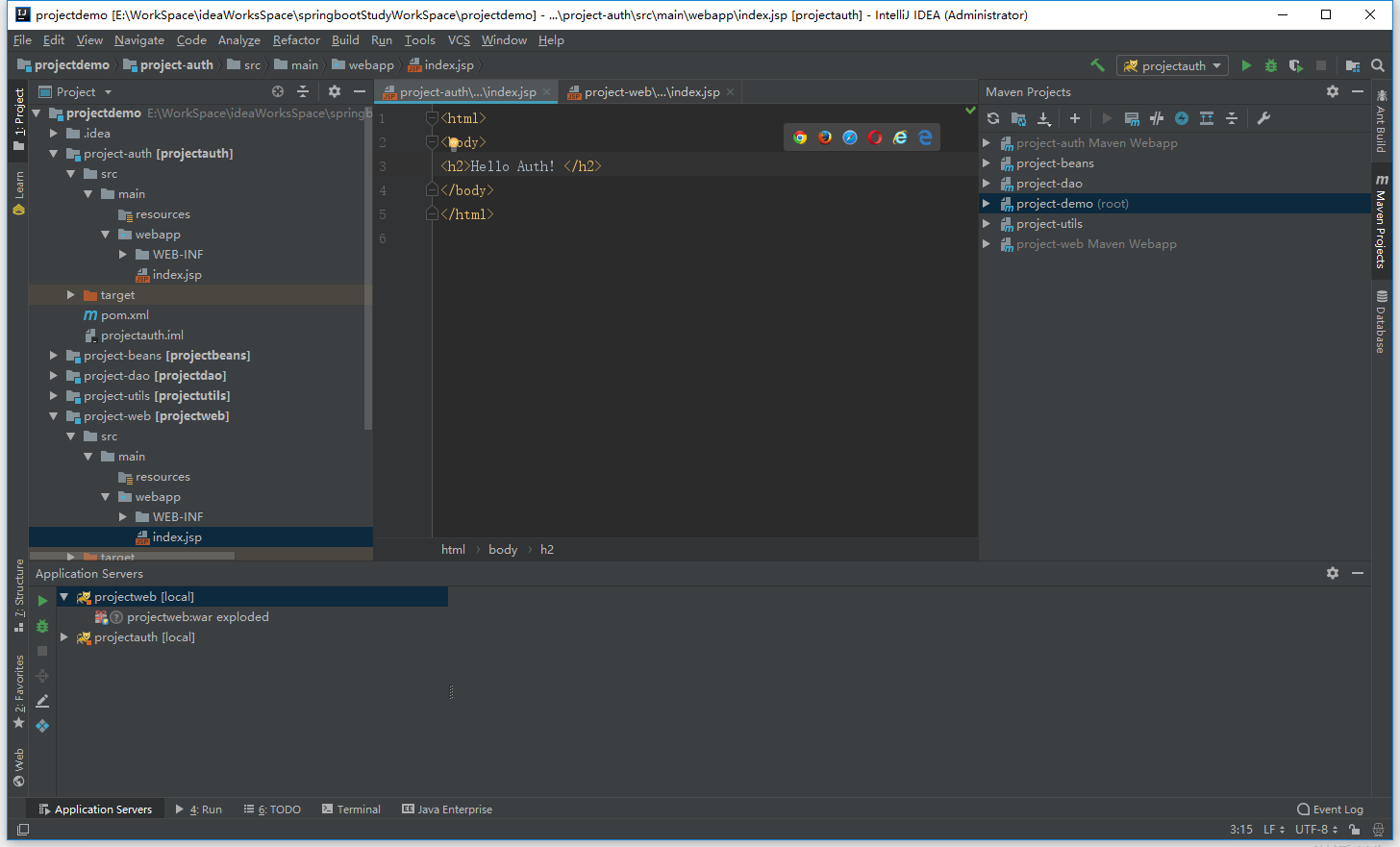Reimport all Maven projects
This screenshot has width=1400, height=847.
pyautogui.click(x=993, y=118)
